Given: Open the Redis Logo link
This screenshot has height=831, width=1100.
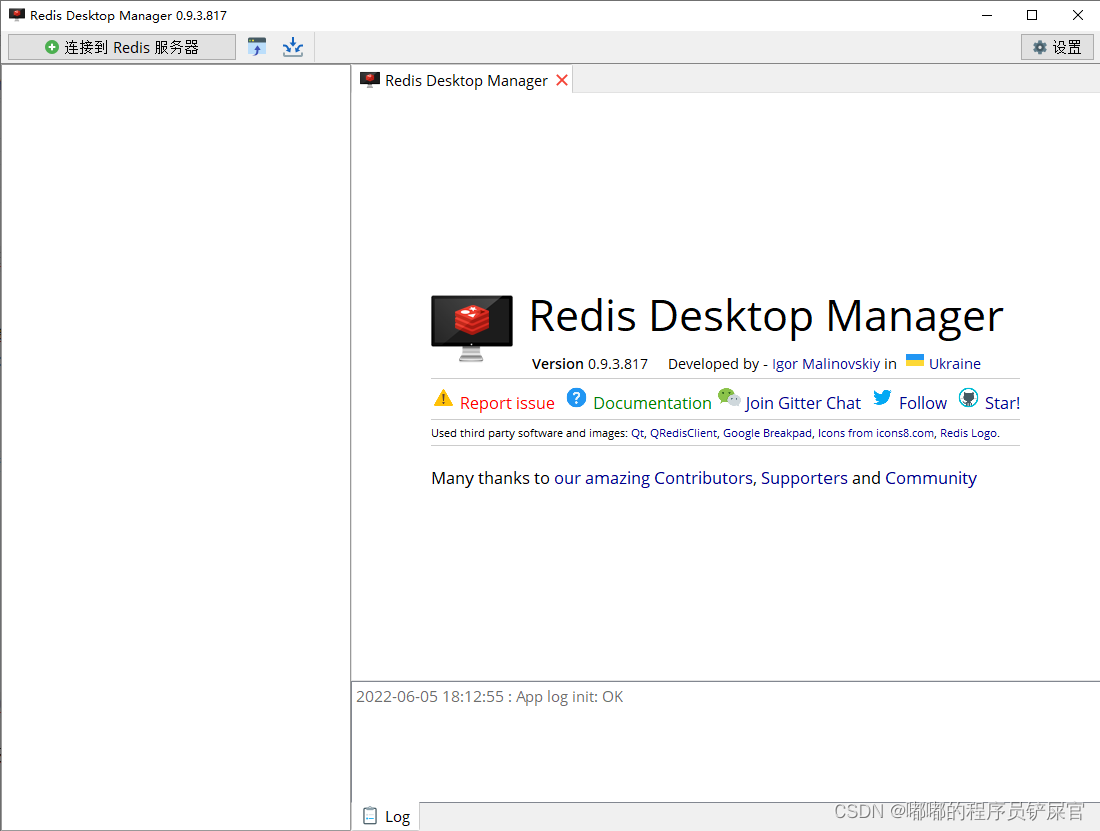Looking at the screenshot, I should (x=968, y=433).
